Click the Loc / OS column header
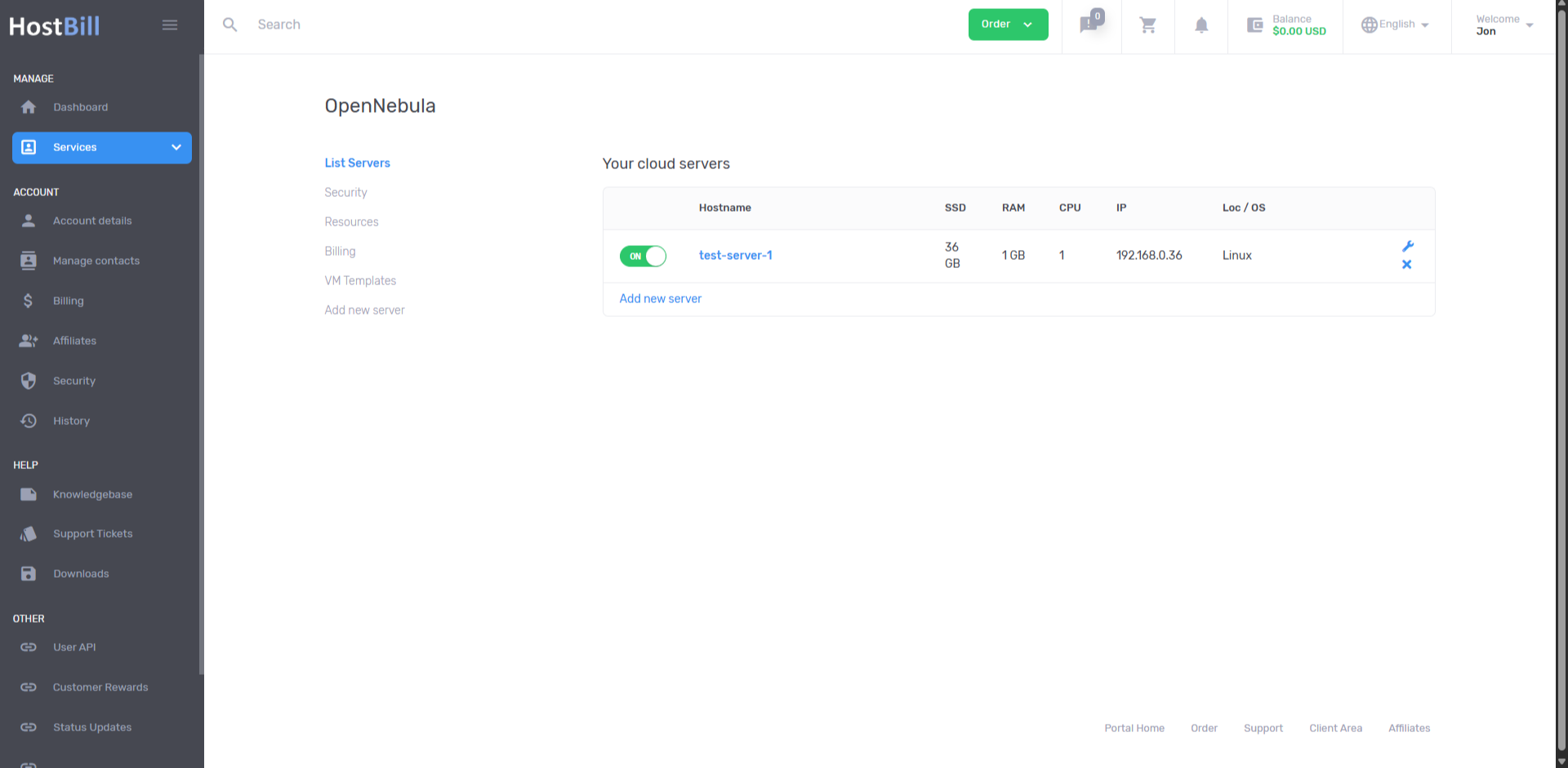This screenshot has height=768, width=1568. (x=1244, y=208)
